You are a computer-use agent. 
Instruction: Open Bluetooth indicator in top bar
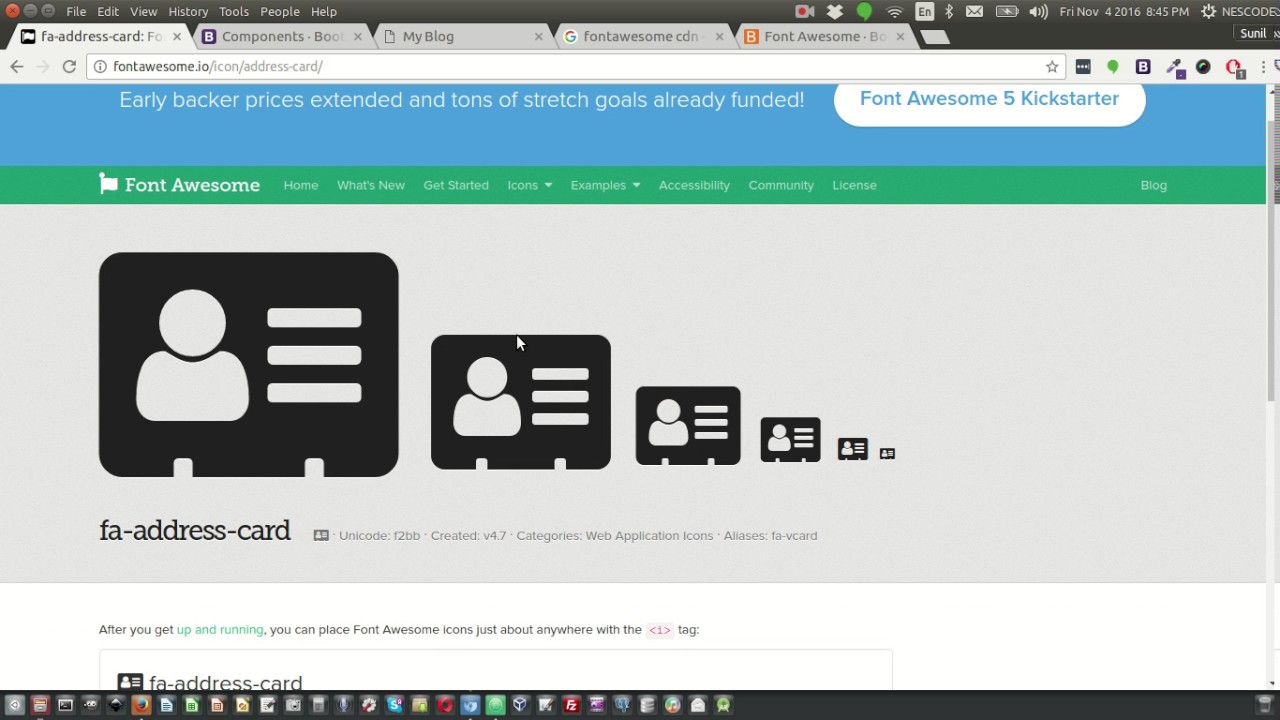(x=949, y=12)
